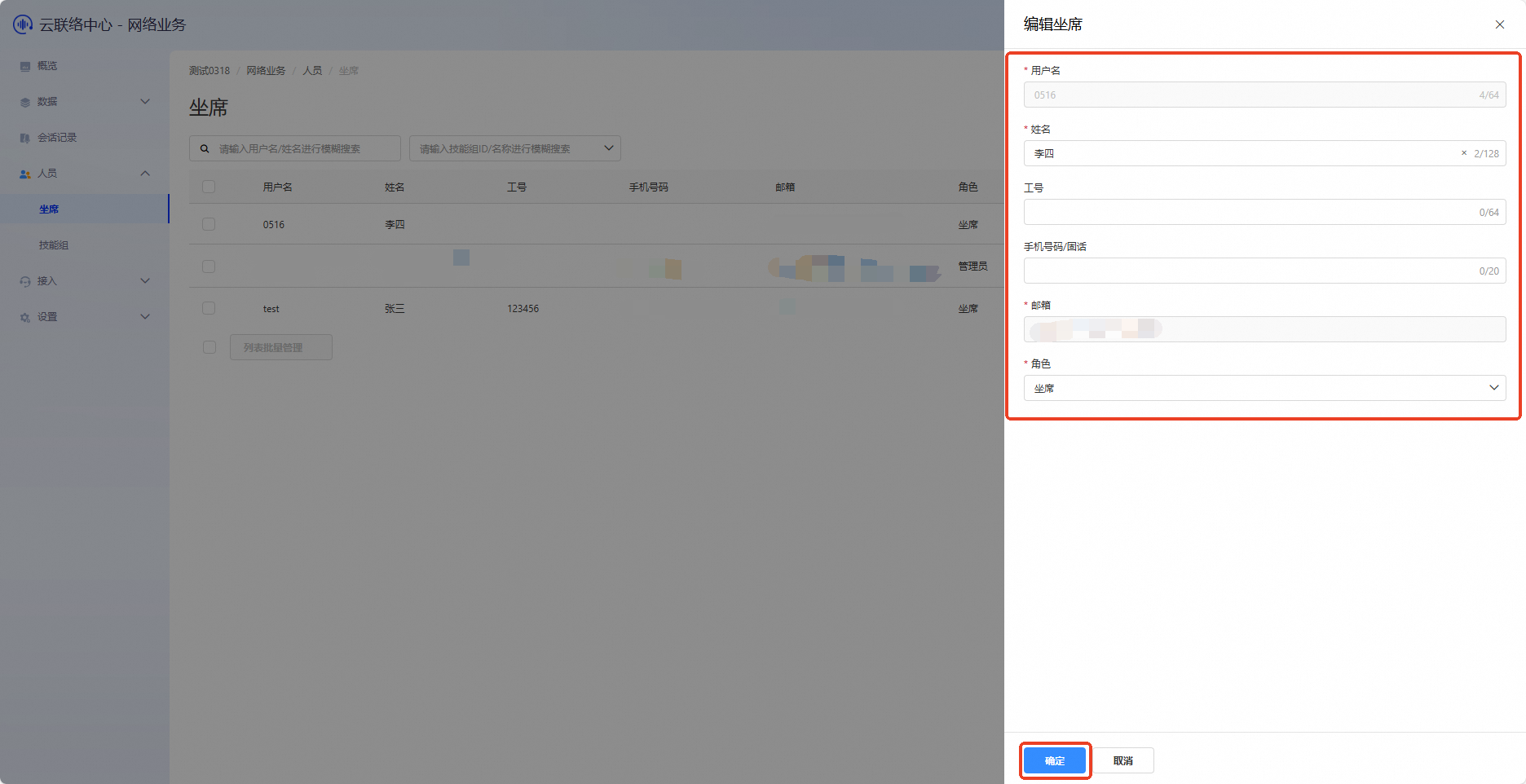Click the username cell 0516
1526x784 pixels.
tap(274, 224)
